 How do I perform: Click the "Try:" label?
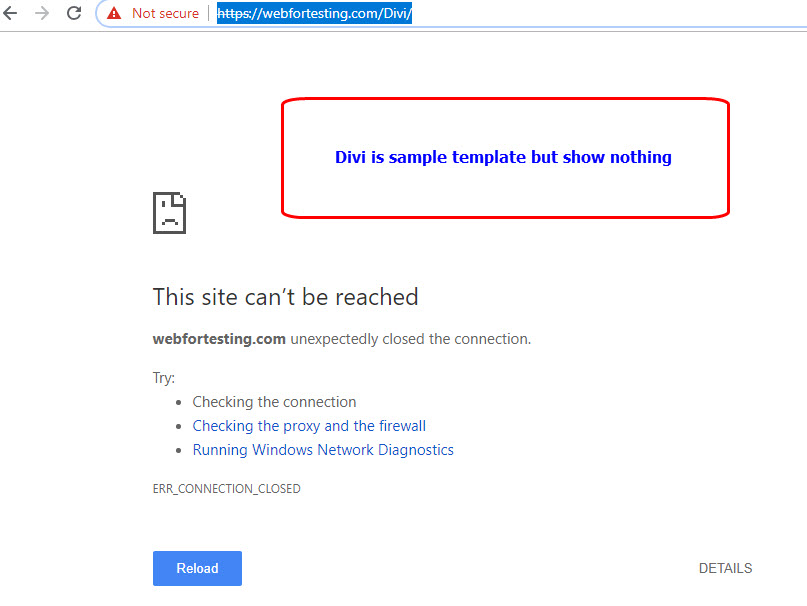[x=164, y=378]
